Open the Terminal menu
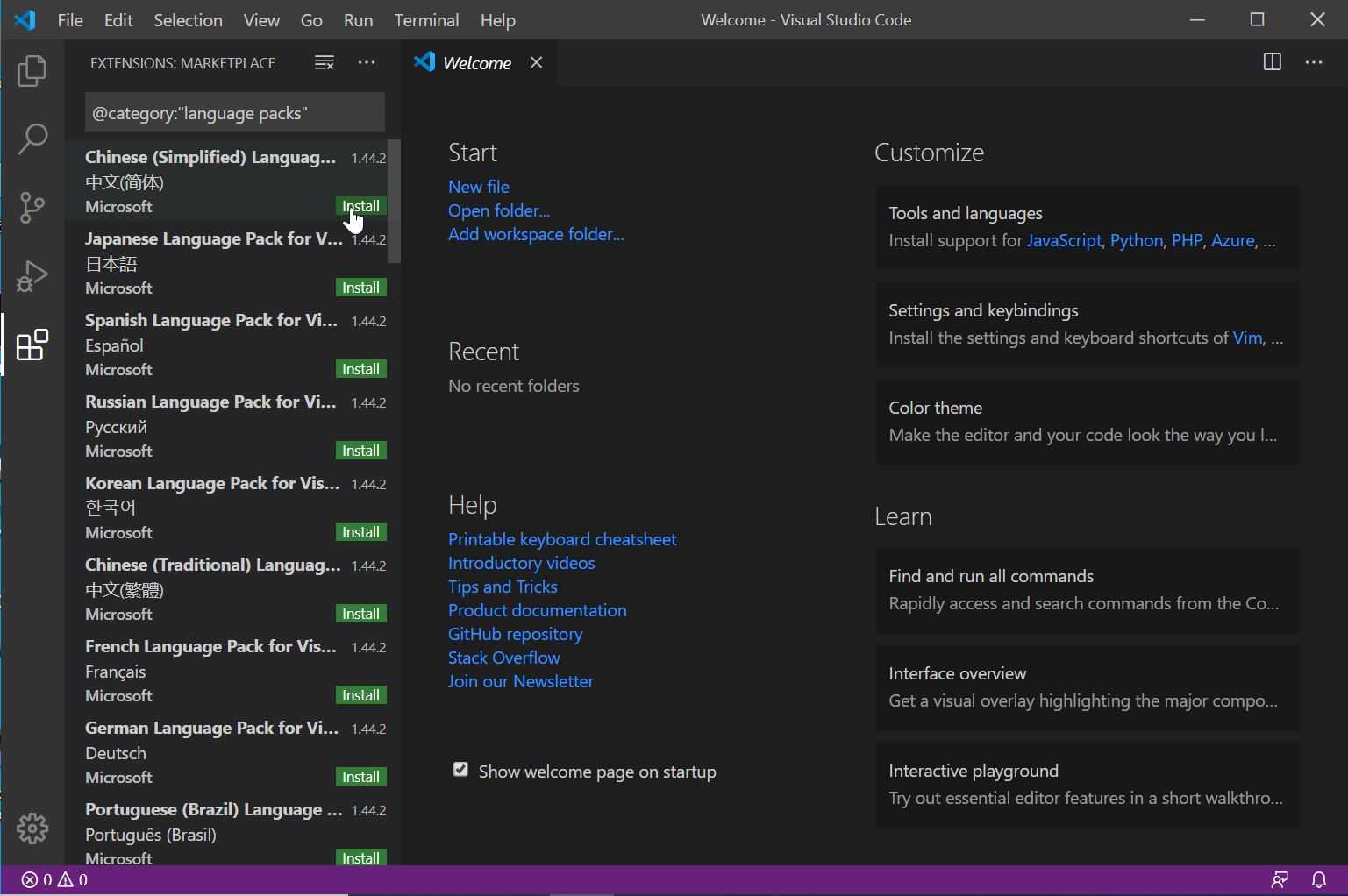The image size is (1348, 896). tap(426, 20)
